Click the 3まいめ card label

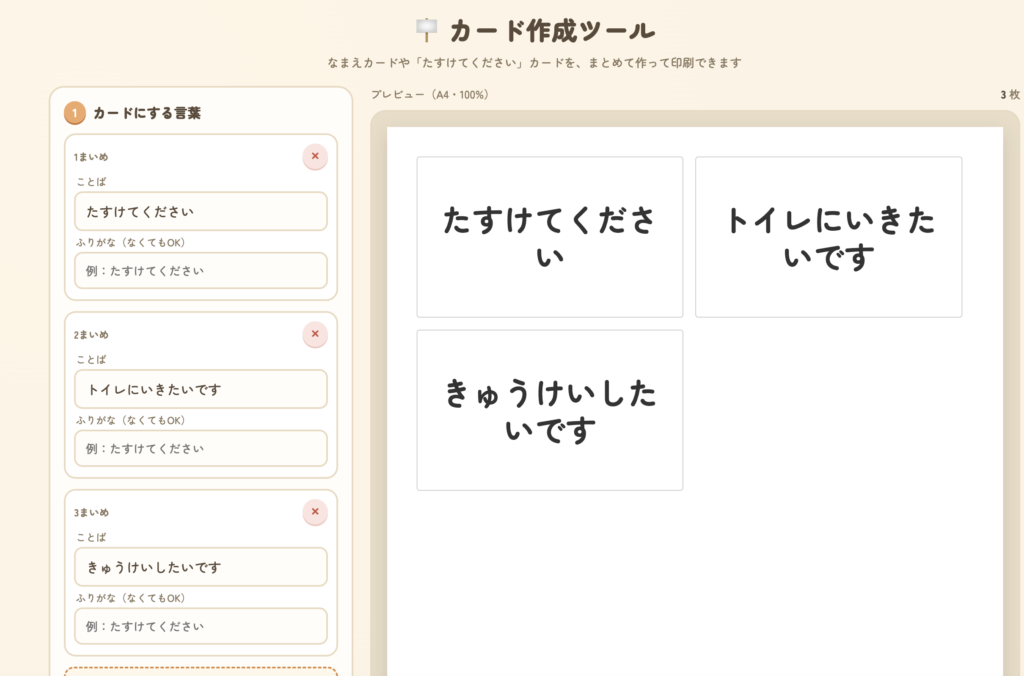pyautogui.click(x=91, y=512)
